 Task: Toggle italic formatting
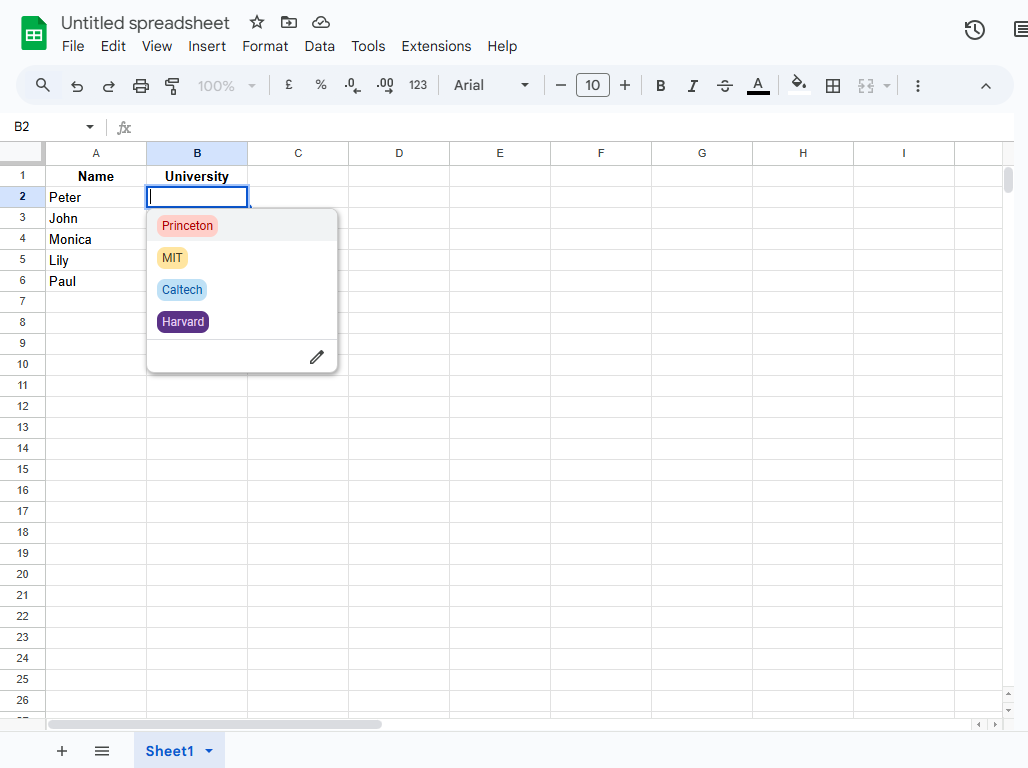coord(692,85)
